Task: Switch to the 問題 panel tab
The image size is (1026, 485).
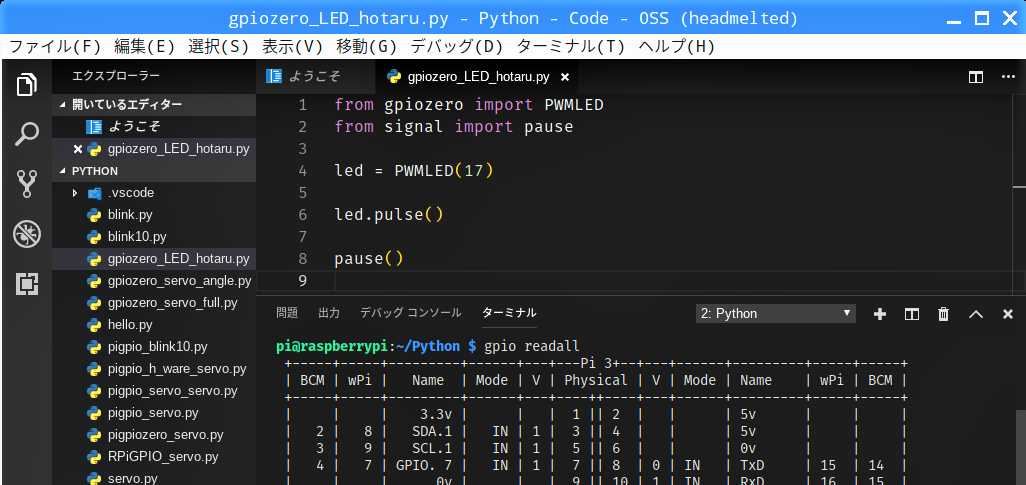Action: point(287,313)
